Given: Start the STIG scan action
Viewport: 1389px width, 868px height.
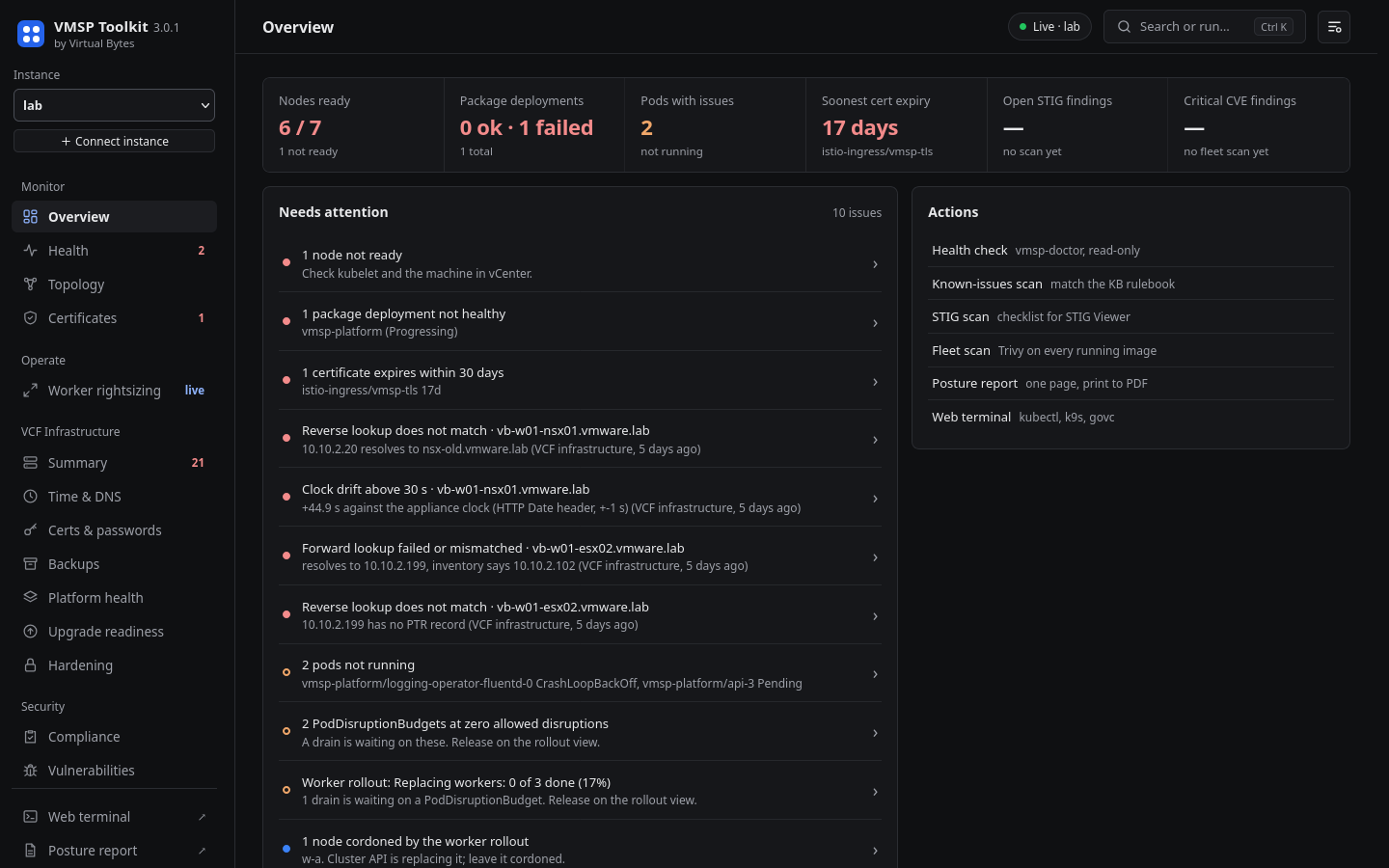Looking at the screenshot, I should [x=1130, y=317].
